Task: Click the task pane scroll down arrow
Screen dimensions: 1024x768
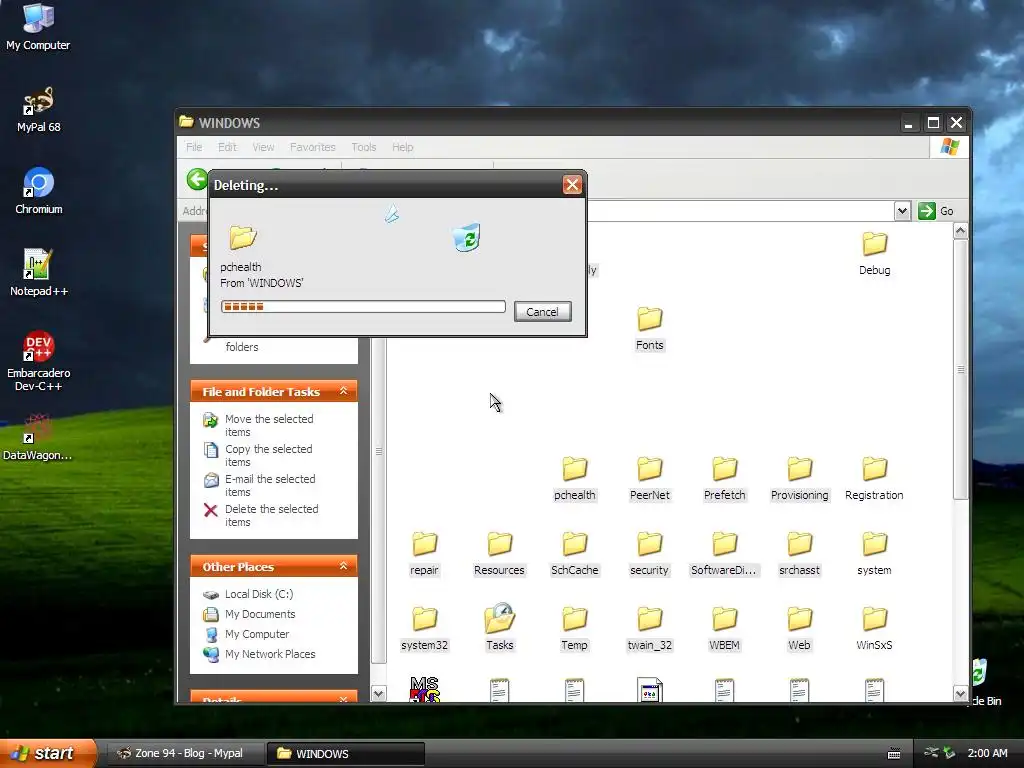Action: tap(378, 693)
